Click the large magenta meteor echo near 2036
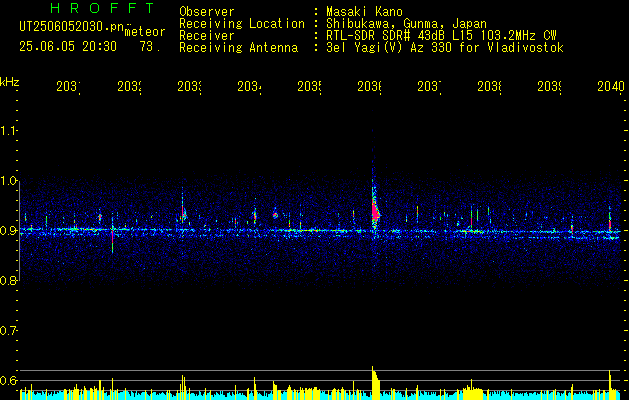Image resolution: width=629 pixels, height=400 pixels. (375, 211)
